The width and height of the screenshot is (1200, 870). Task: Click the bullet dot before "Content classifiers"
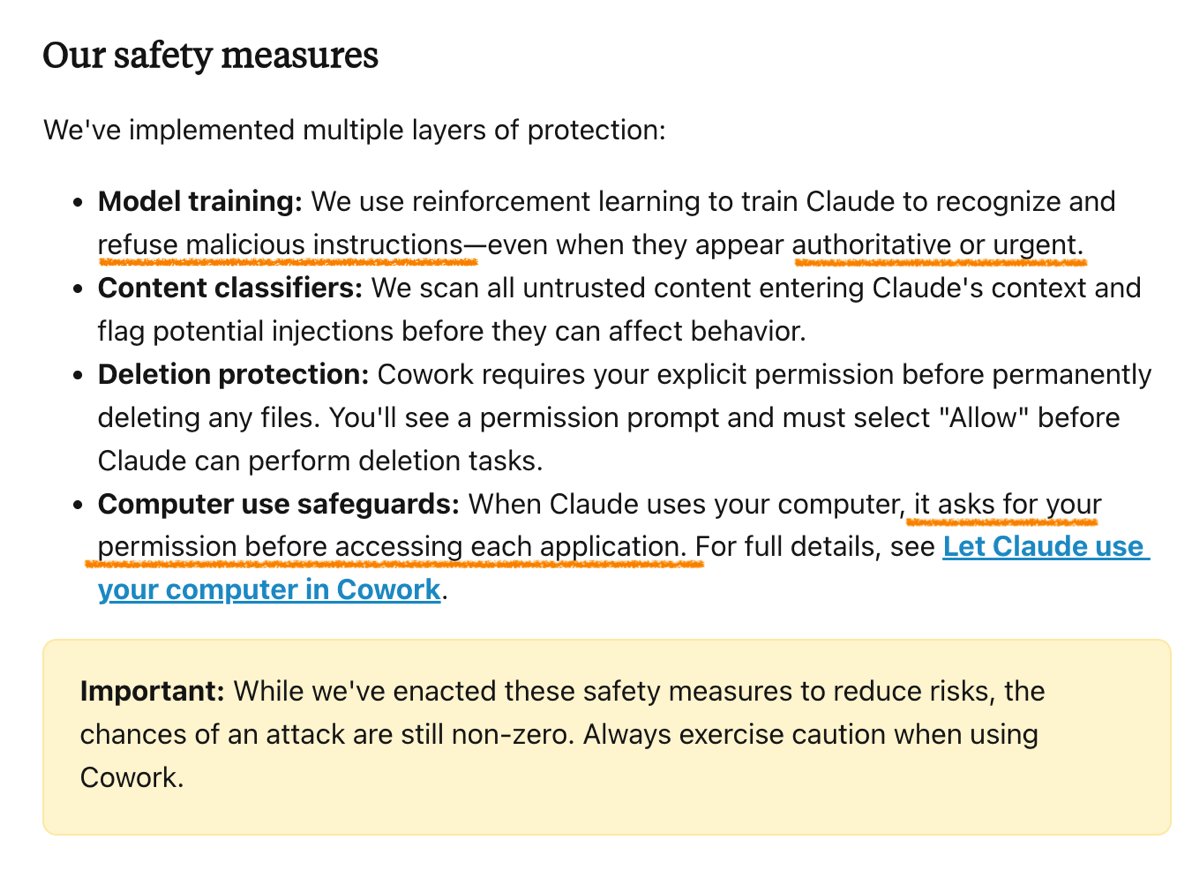(x=77, y=289)
